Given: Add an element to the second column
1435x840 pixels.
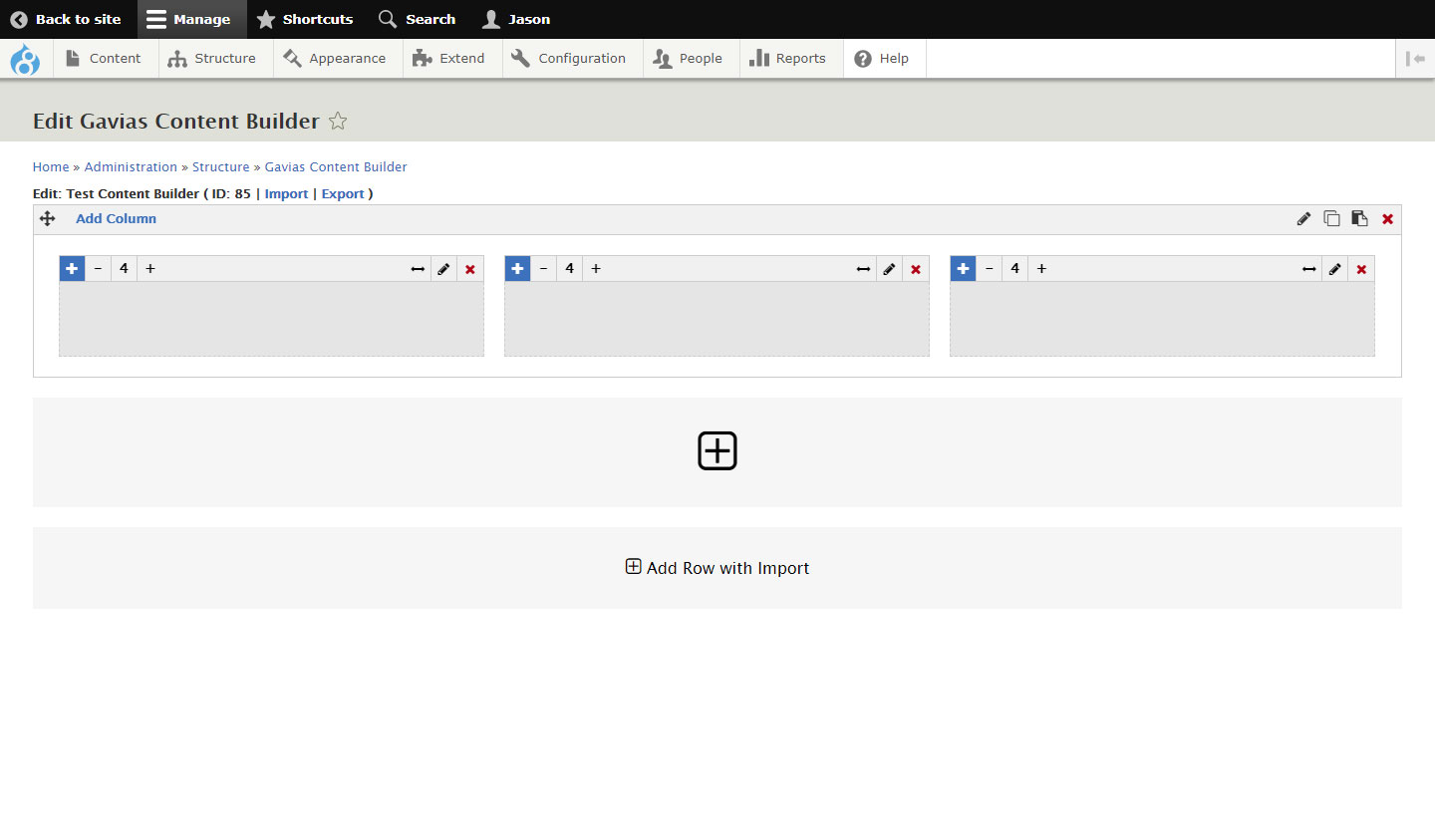Looking at the screenshot, I should pos(517,268).
